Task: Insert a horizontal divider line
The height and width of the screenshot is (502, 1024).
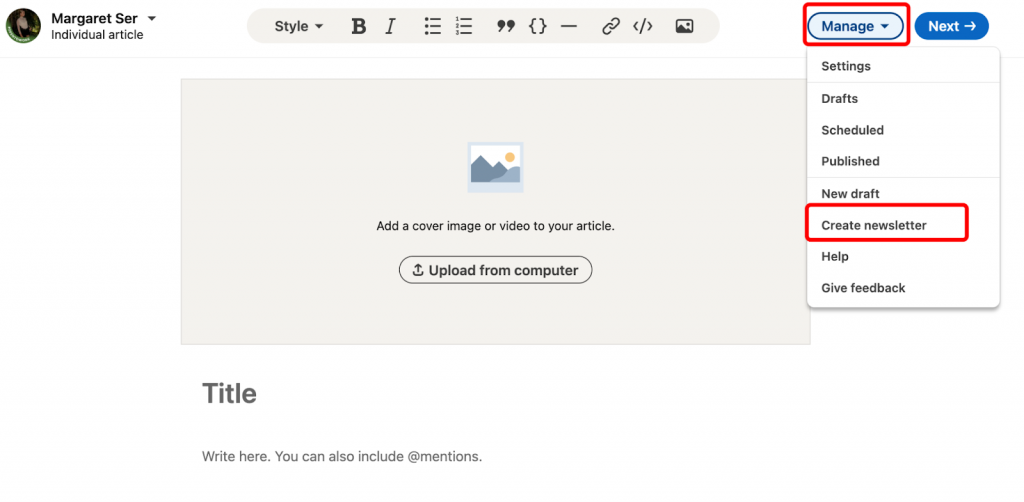Action: click(569, 27)
